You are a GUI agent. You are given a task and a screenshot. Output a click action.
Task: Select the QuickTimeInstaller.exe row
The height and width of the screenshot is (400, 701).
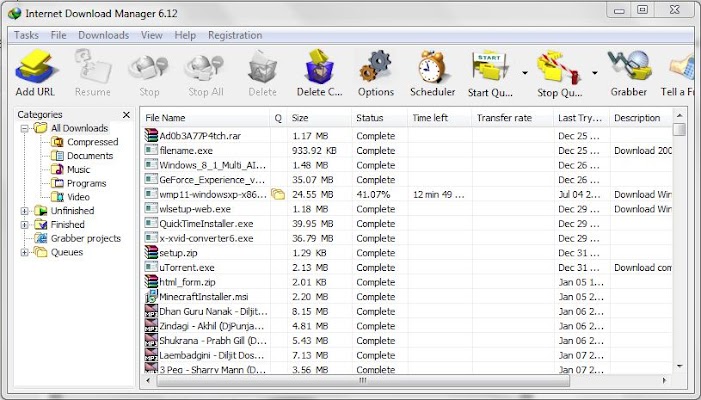point(407,223)
